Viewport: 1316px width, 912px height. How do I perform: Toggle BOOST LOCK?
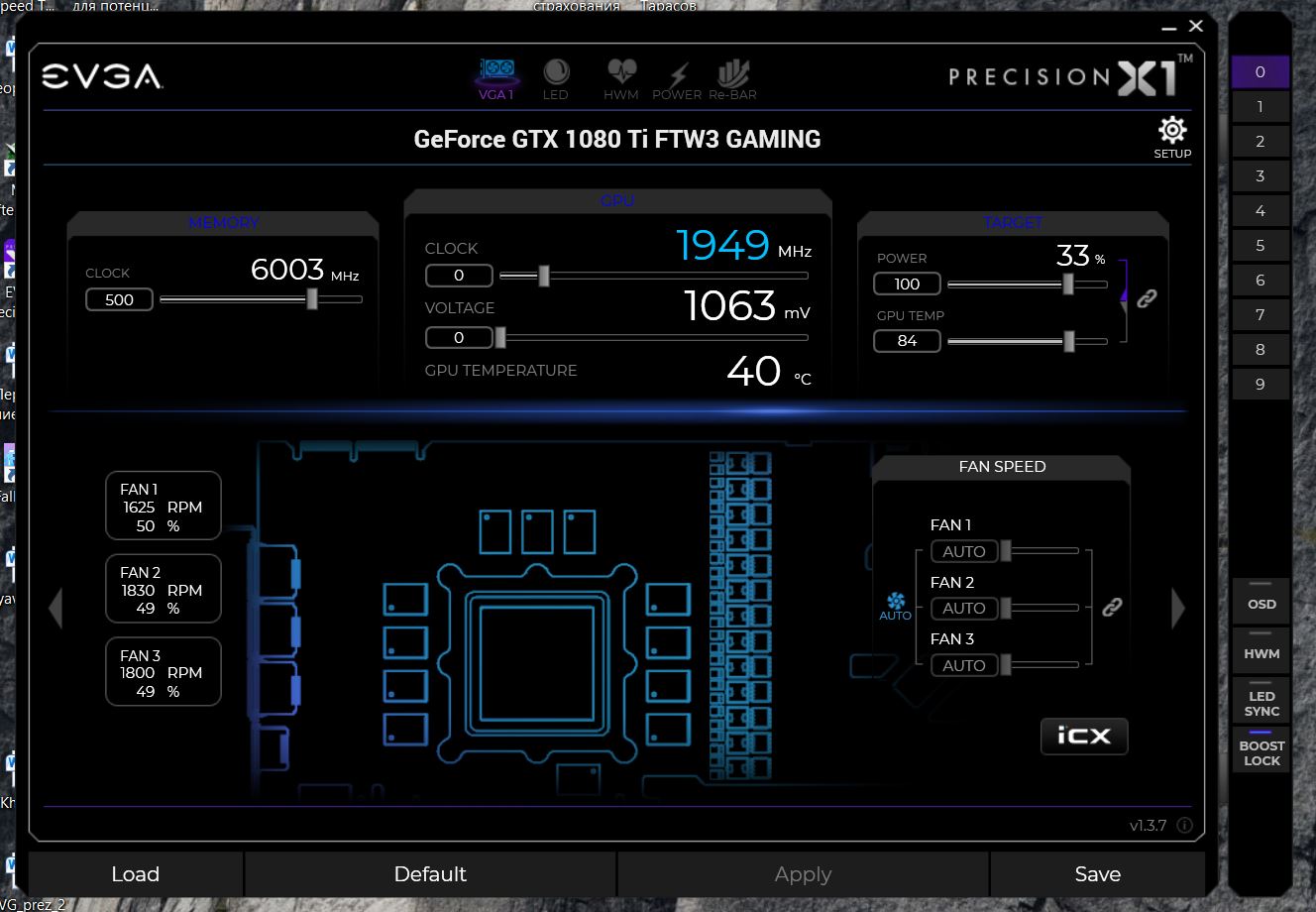coord(1261,749)
